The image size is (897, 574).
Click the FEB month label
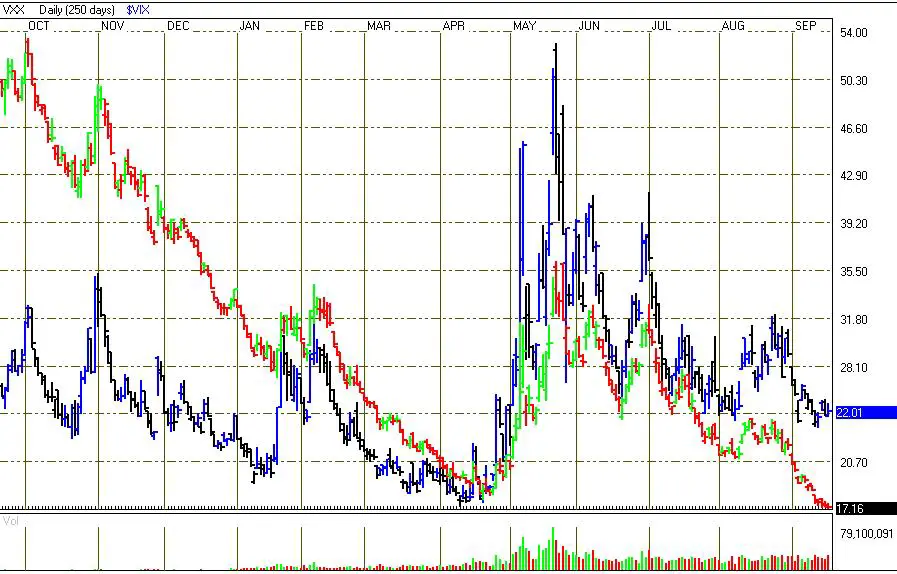click(314, 26)
